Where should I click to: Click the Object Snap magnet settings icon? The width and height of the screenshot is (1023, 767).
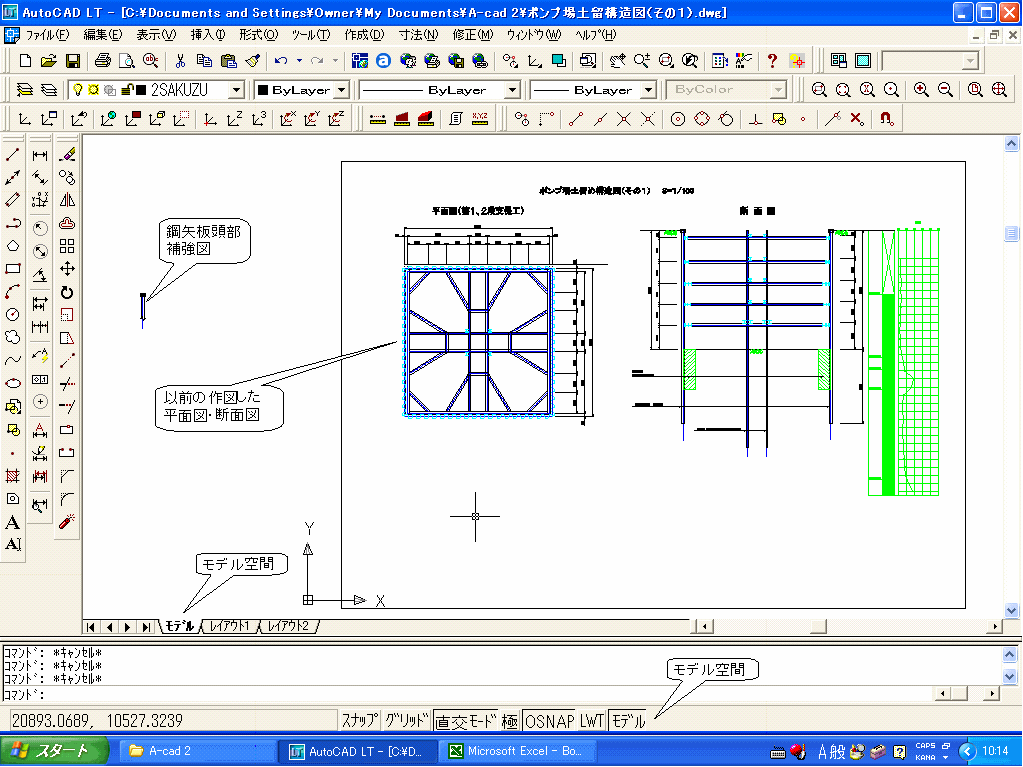(x=886, y=119)
